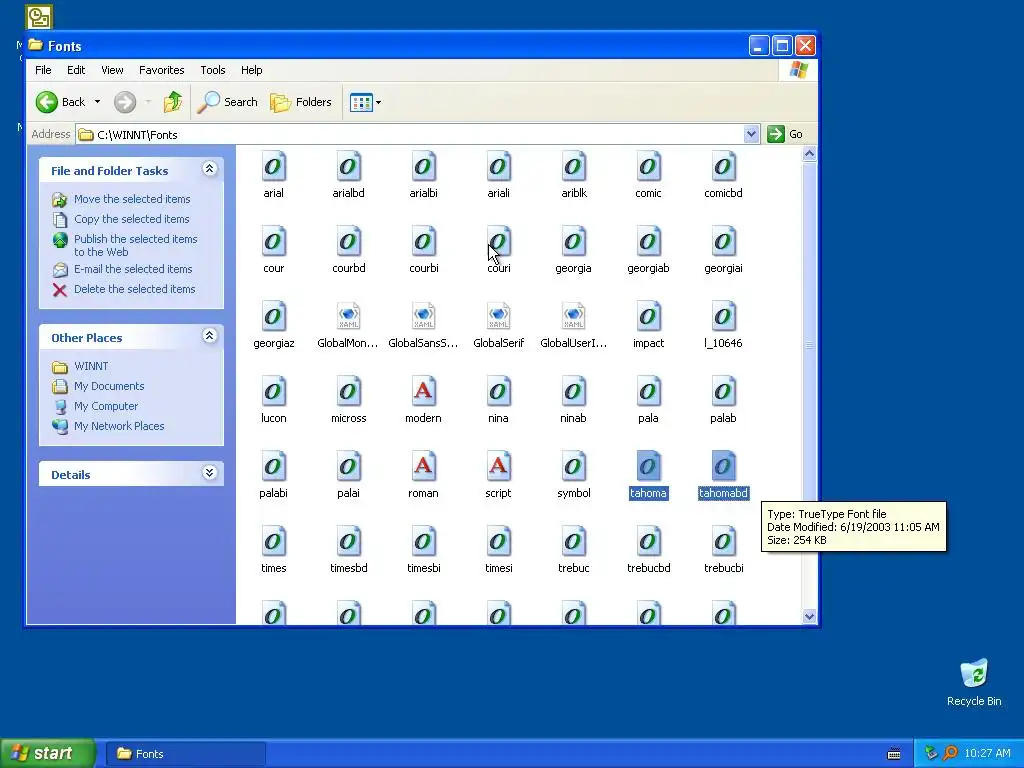Screen dimensions: 1024x768
Task: Collapse File and Folder Tasks panel
Action: pos(209,169)
